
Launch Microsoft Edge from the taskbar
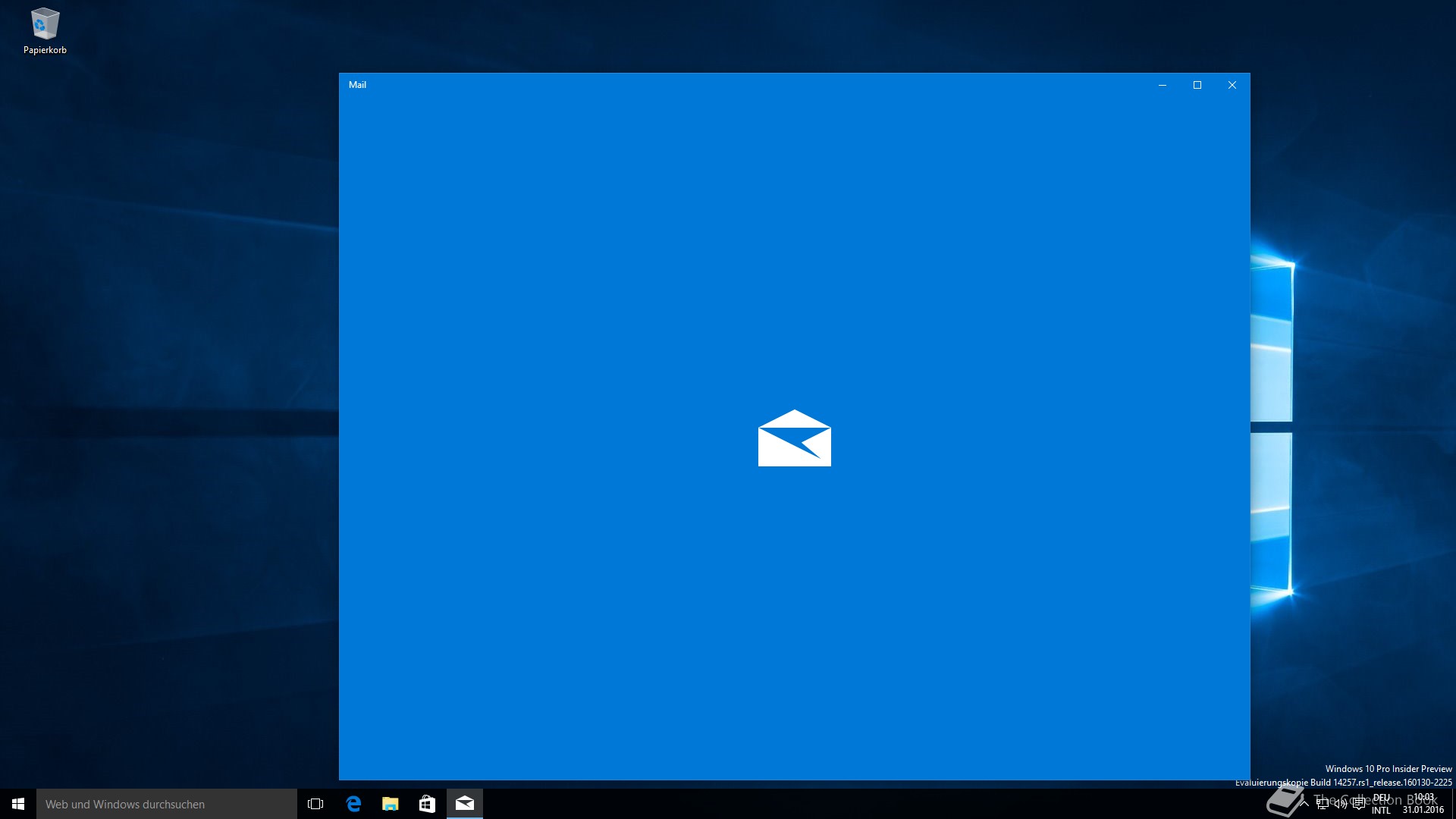[x=353, y=804]
